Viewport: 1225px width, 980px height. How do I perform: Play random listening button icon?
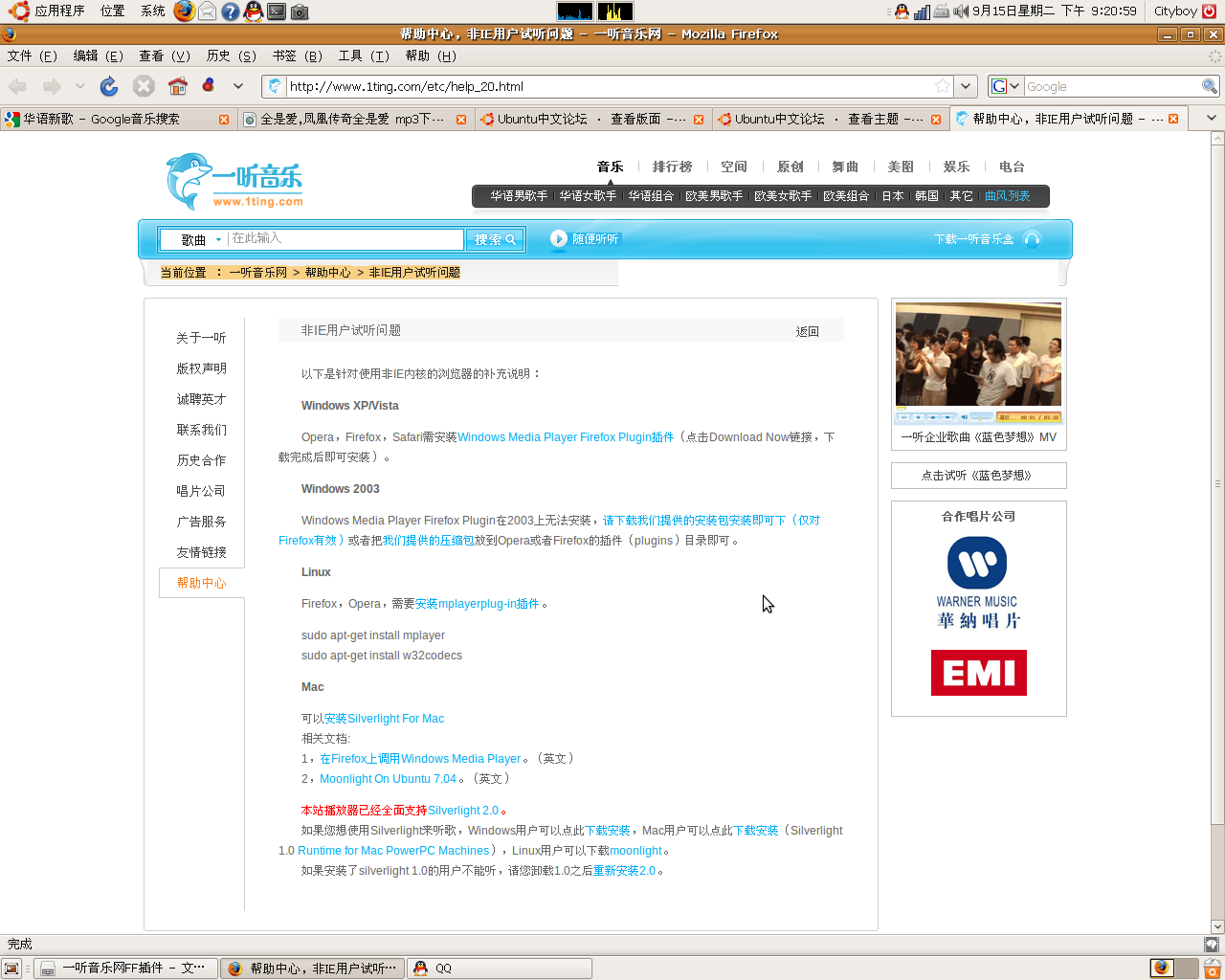(559, 238)
